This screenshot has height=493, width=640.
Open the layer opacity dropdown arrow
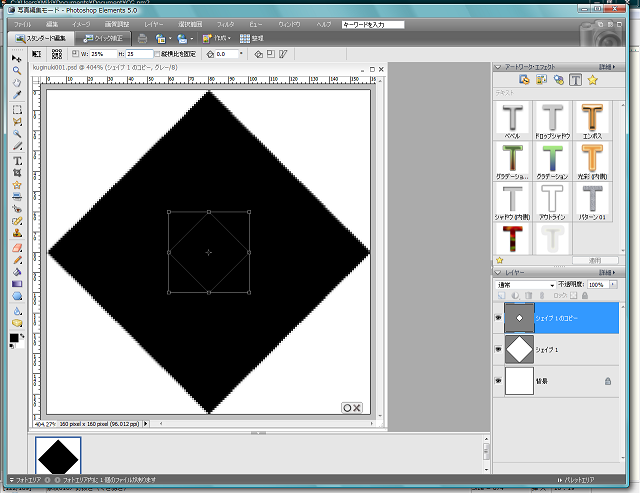[615, 285]
